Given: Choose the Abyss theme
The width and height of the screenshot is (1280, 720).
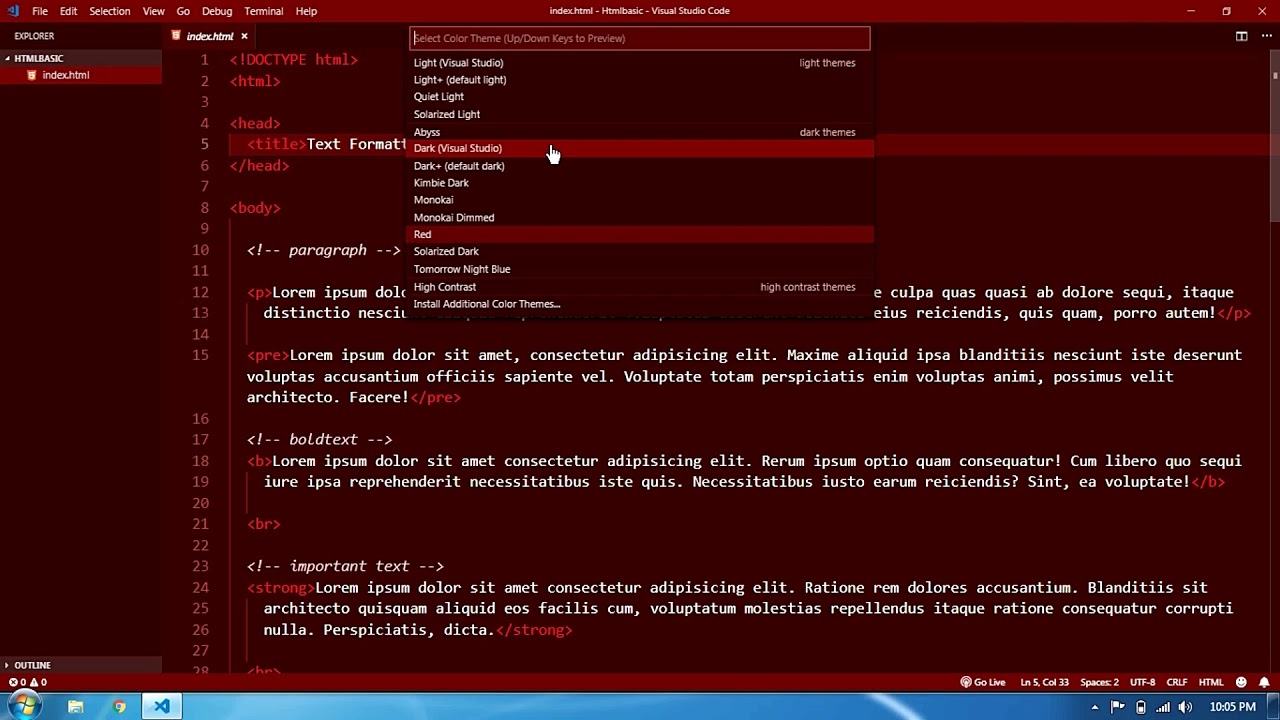Looking at the screenshot, I should click(x=641, y=132).
